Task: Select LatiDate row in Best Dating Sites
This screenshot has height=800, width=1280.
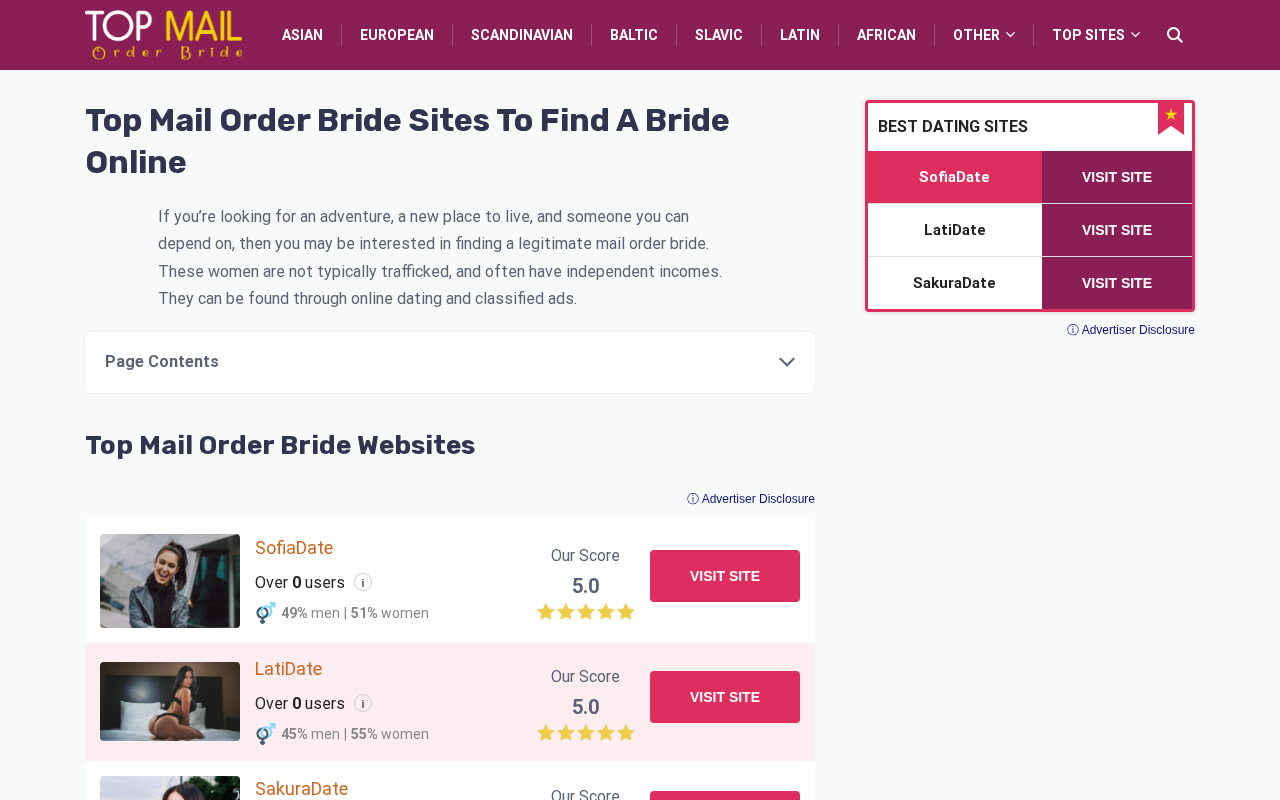Action: click(955, 230)
